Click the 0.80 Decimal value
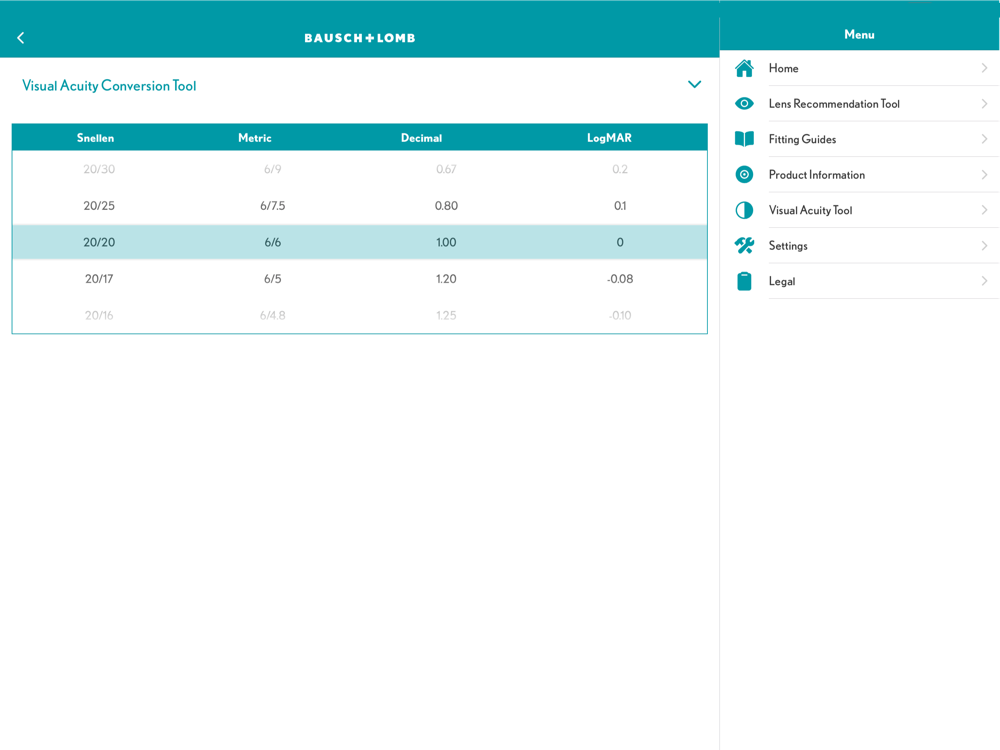Image resolution: width=1000 pixels, height=750 pixels. [x=446, y=205]
